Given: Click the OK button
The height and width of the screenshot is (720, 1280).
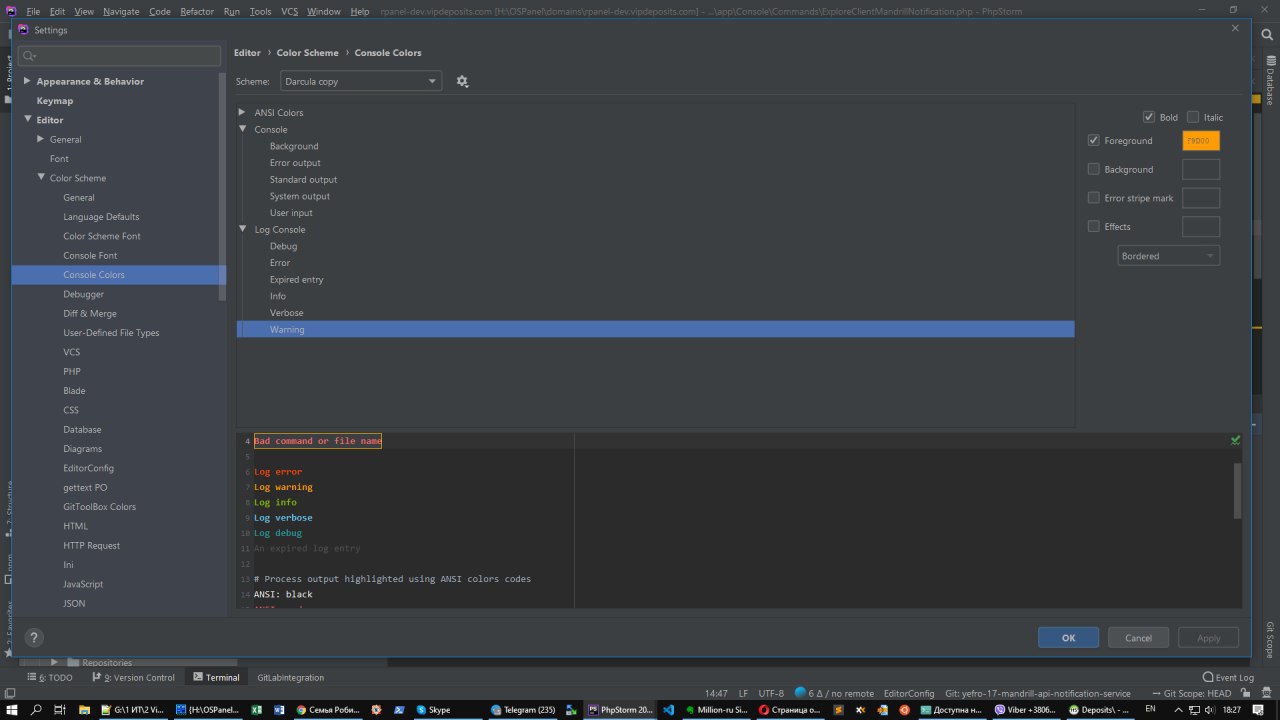Looking at the screenshot, I should (x=1068, y=637).
